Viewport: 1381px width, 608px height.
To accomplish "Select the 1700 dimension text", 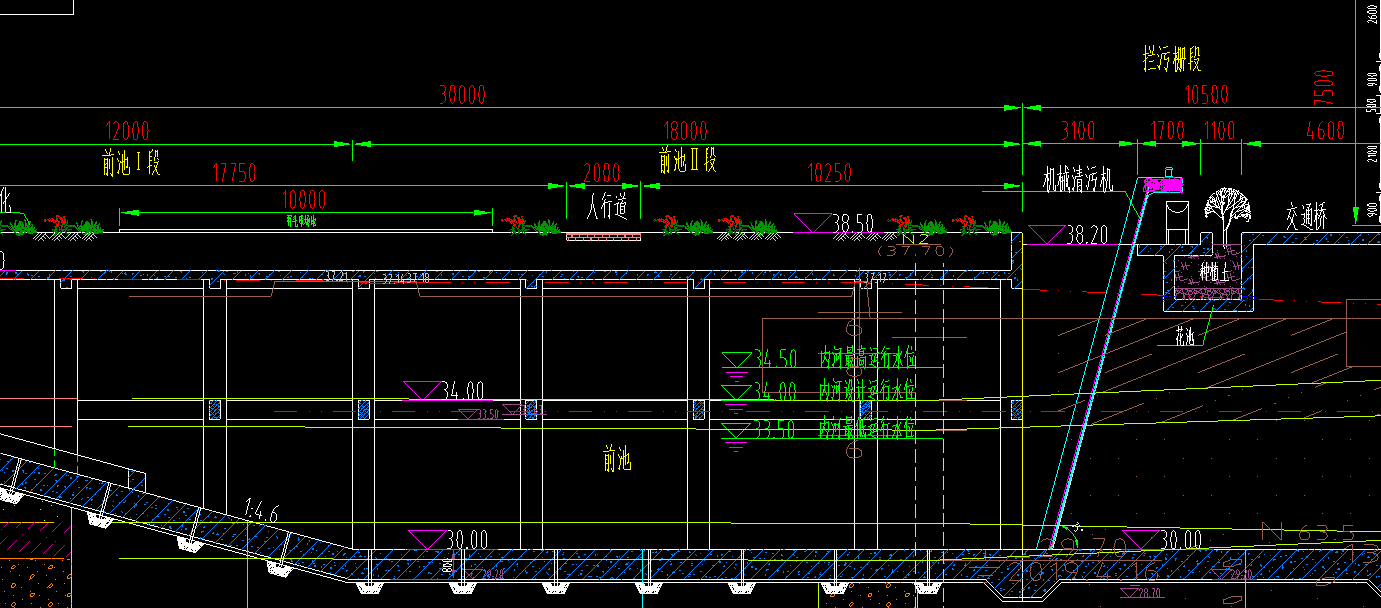I will tap(1167, 131).
